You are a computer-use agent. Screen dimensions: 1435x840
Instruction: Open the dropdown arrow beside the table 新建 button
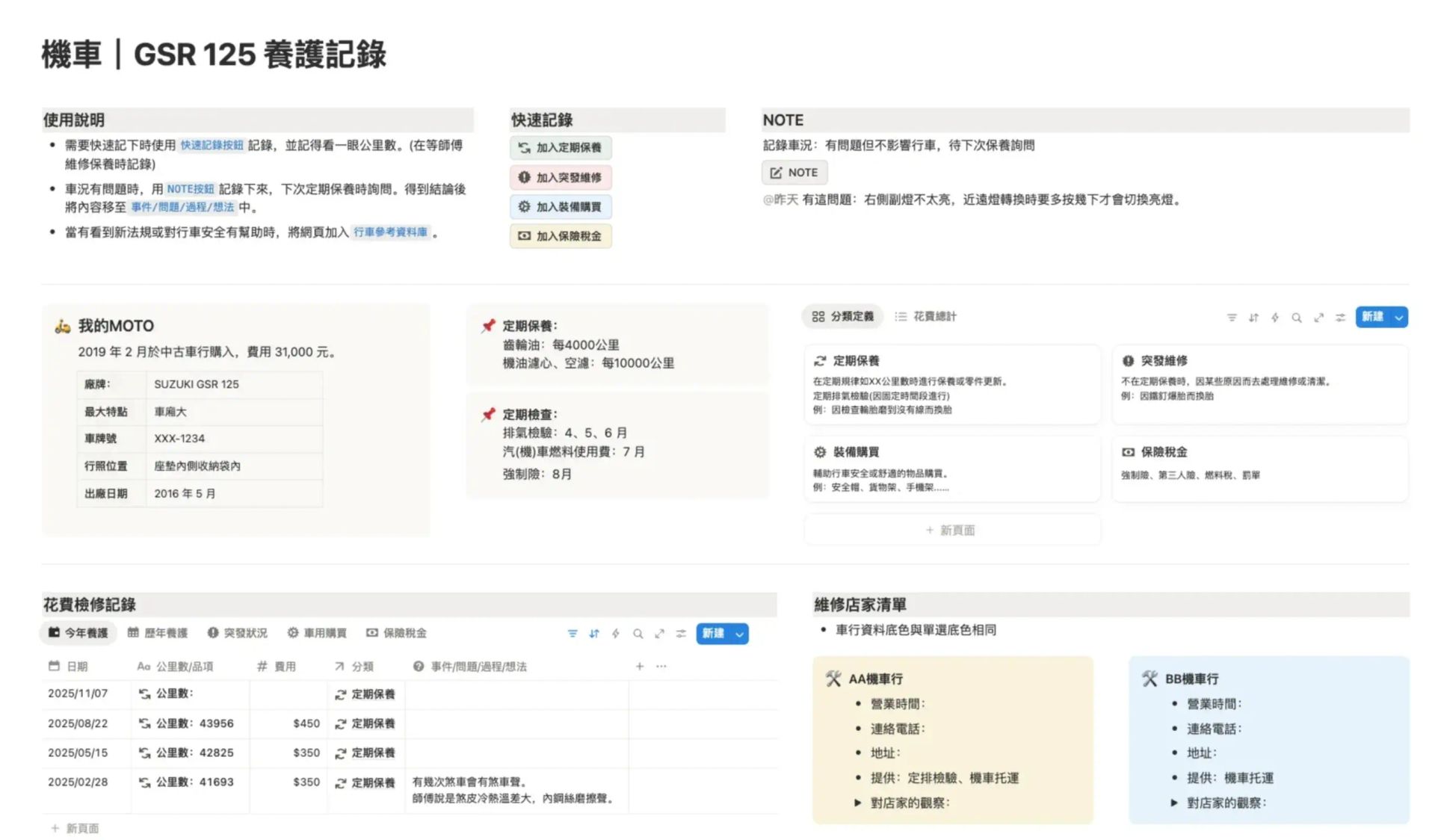click(739, 634)
